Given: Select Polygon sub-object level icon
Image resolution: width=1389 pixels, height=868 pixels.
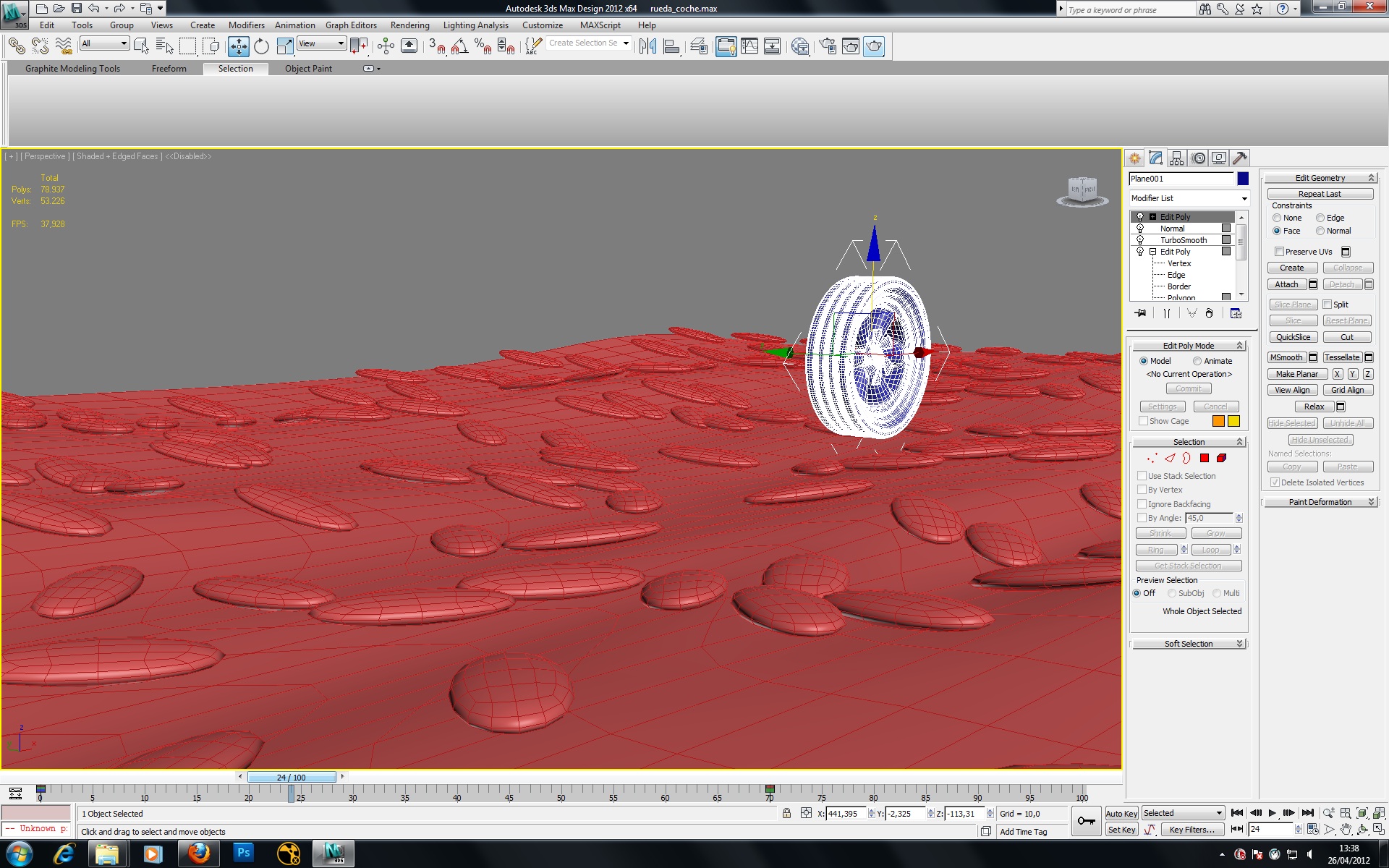Looking at the screenshot, I should [1204, 458].
